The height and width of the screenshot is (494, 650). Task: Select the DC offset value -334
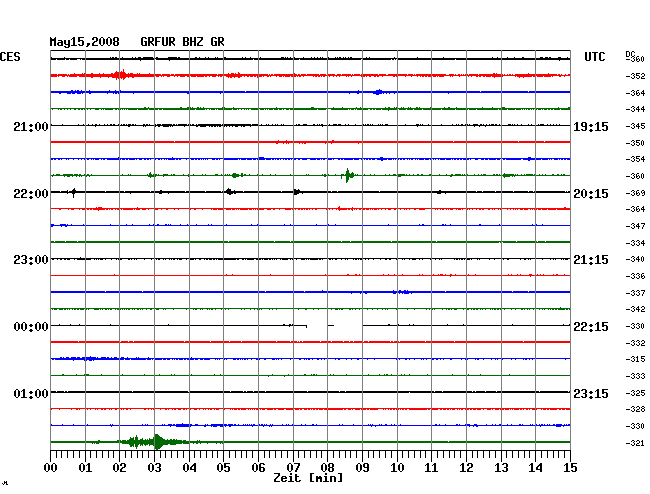click(x=635, y=243)
